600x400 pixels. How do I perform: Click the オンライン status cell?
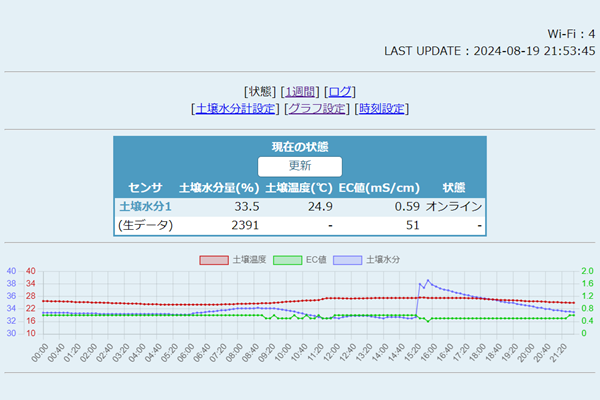coord(454,206)
